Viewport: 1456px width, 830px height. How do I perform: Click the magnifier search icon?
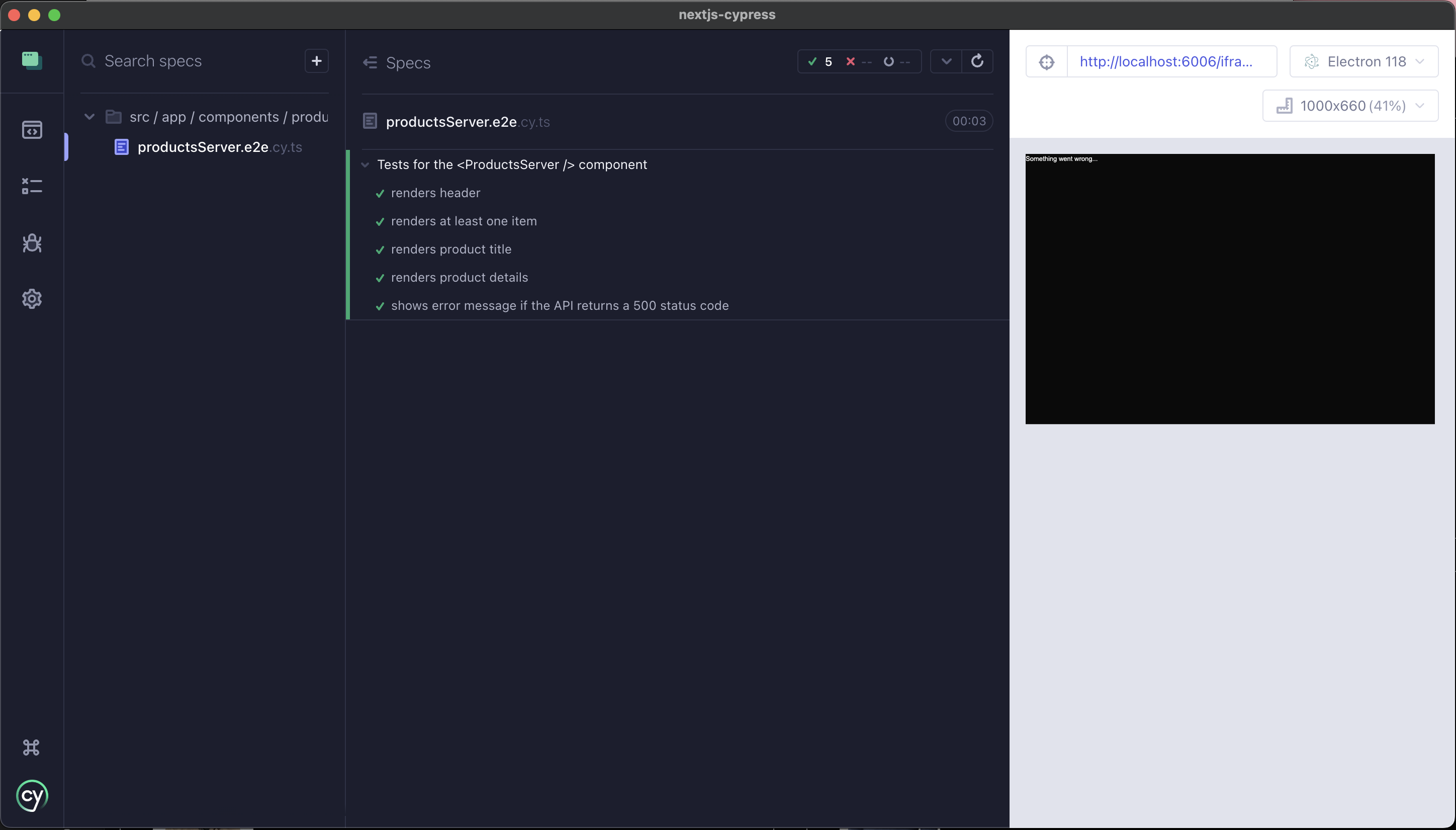[88, 61]
